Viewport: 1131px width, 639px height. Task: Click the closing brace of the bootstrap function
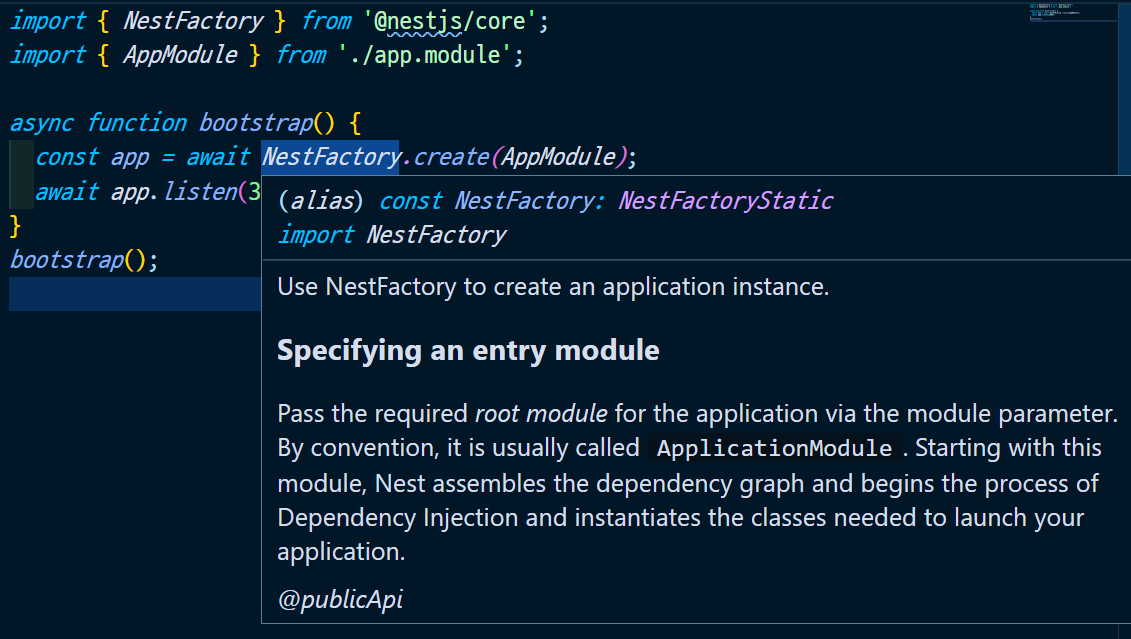(x=15, y=226)
